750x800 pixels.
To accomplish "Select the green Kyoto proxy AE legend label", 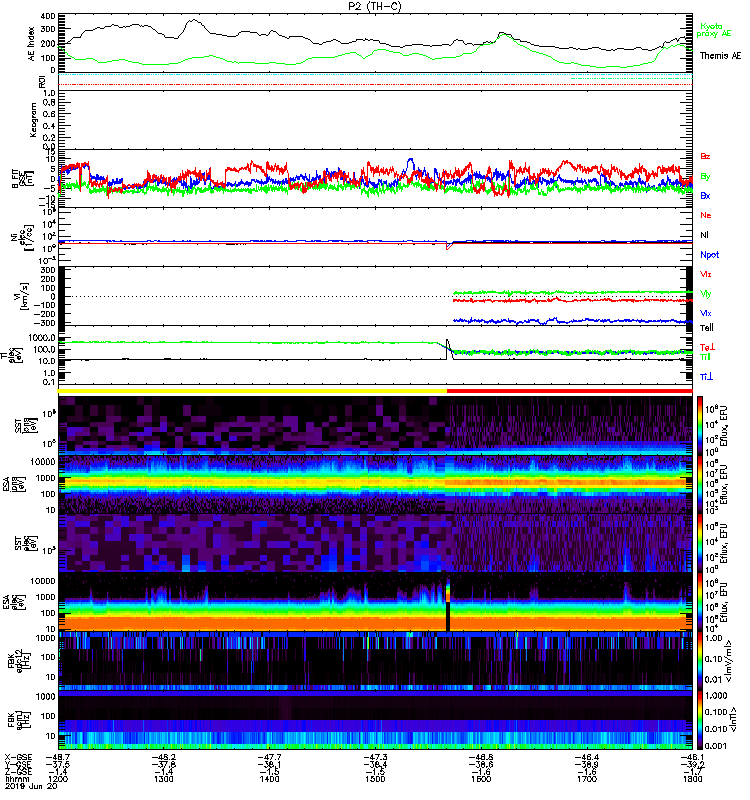I will click(714, 30).
